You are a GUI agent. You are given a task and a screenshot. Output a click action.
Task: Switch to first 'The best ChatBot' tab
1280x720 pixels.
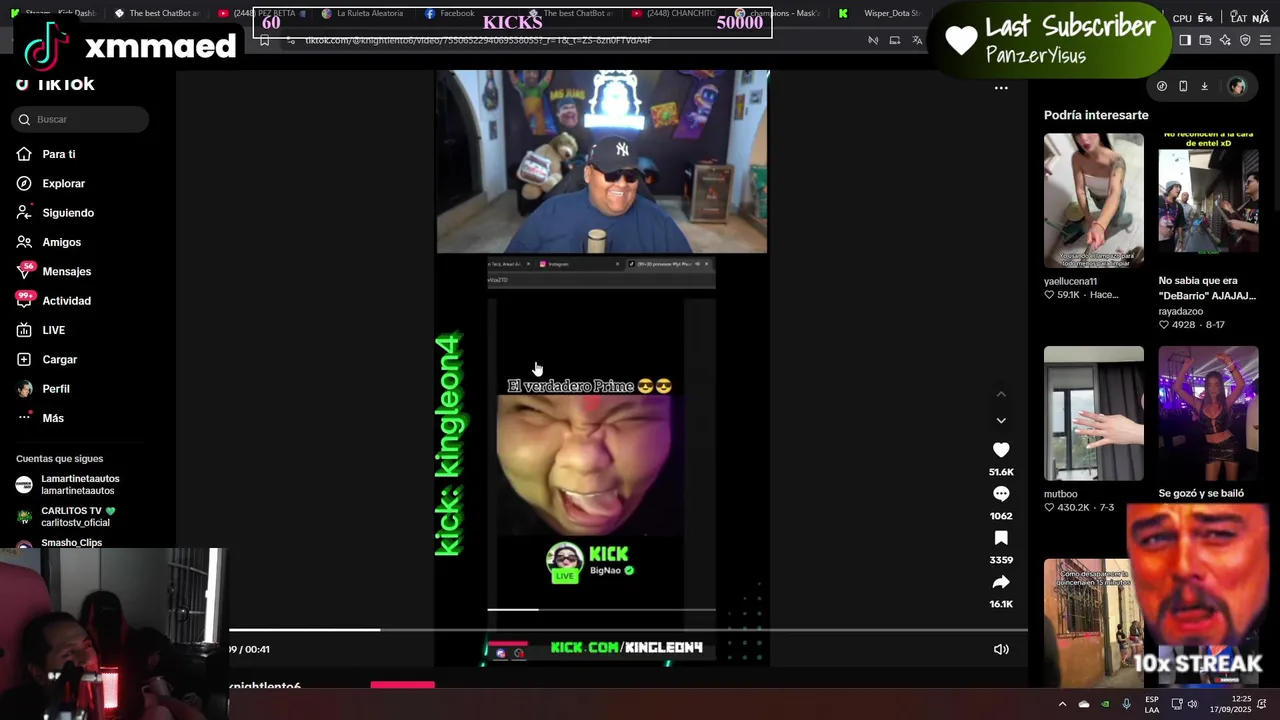coord(157,13)
